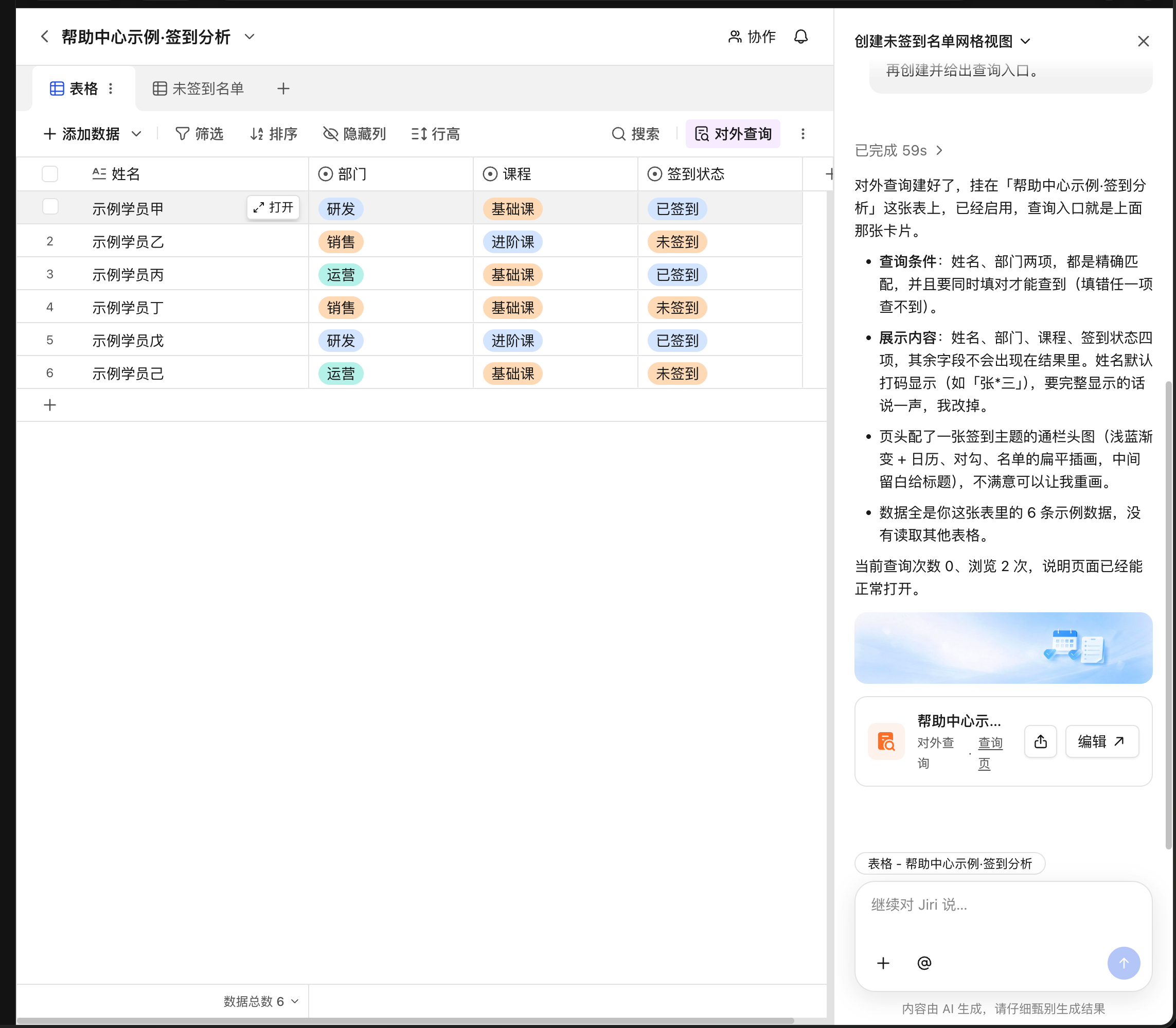Open the notification bell
The width and height of the screenshot is (1176, 1028).
[x=801, y=37]
